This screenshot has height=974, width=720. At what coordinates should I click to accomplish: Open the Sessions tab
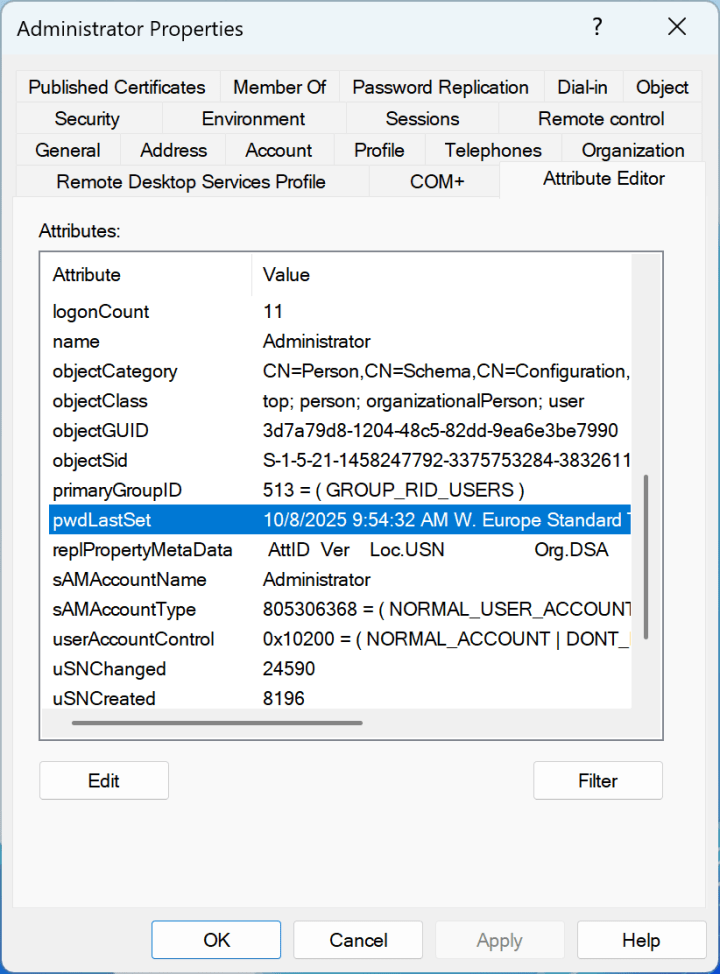pos(421,118)
